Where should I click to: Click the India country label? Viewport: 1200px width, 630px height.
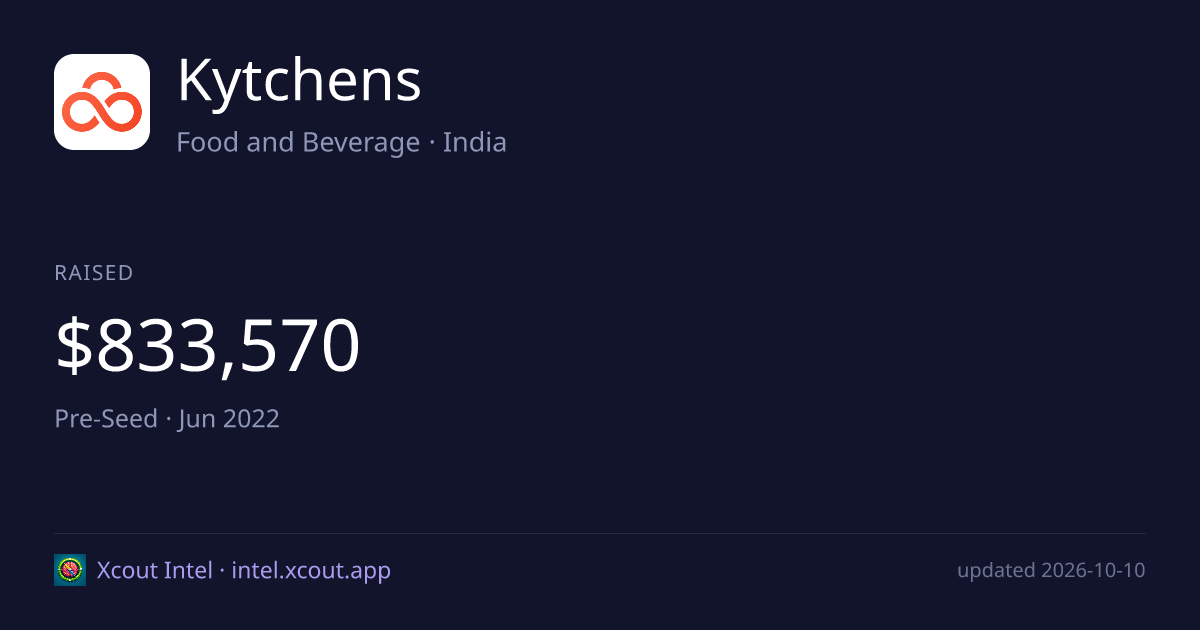click(475, 142)
